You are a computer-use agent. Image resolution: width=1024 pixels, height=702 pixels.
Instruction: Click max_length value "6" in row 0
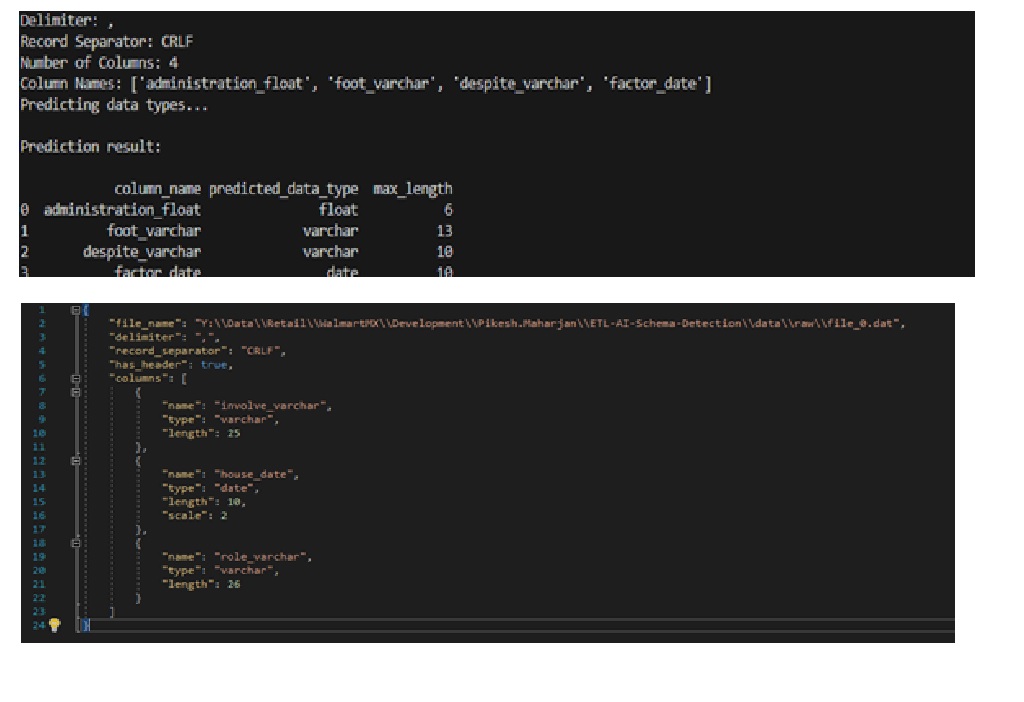tap(448, 210)
